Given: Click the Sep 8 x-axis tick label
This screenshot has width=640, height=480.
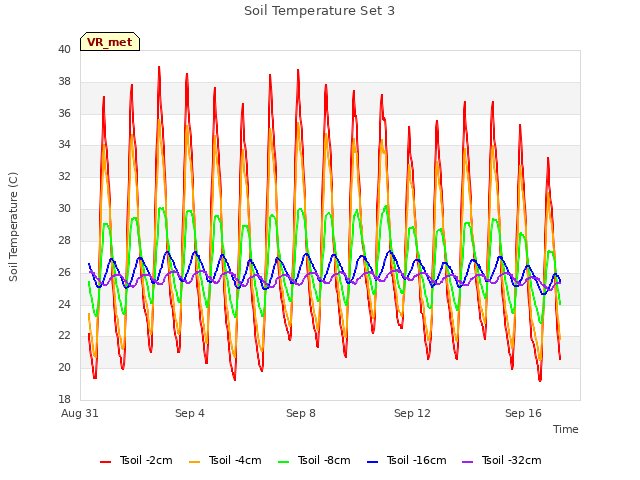Looking at the screenshot, I should (x=301, y=413).
